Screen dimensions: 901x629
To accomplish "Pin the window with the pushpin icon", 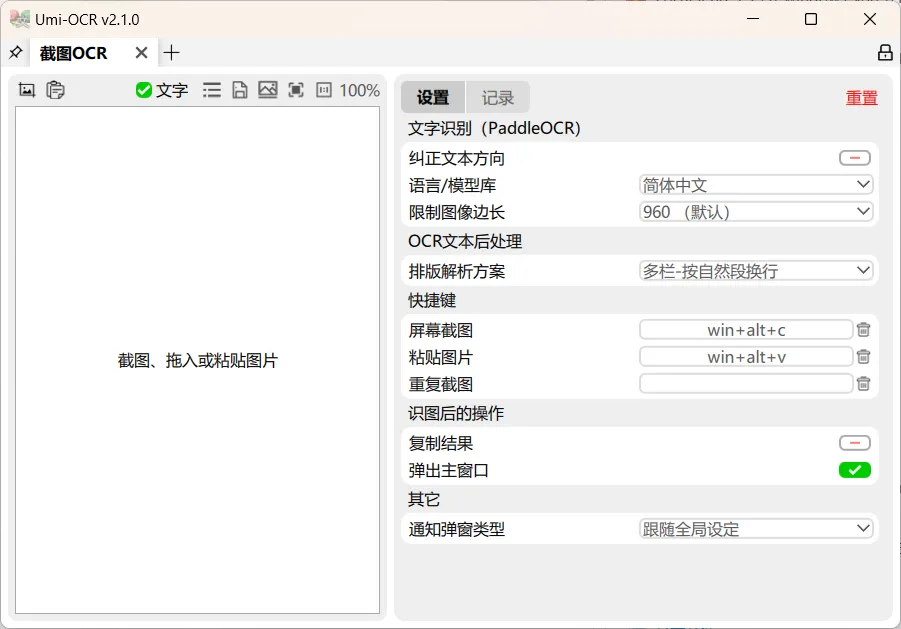I will tap(16, 53).
